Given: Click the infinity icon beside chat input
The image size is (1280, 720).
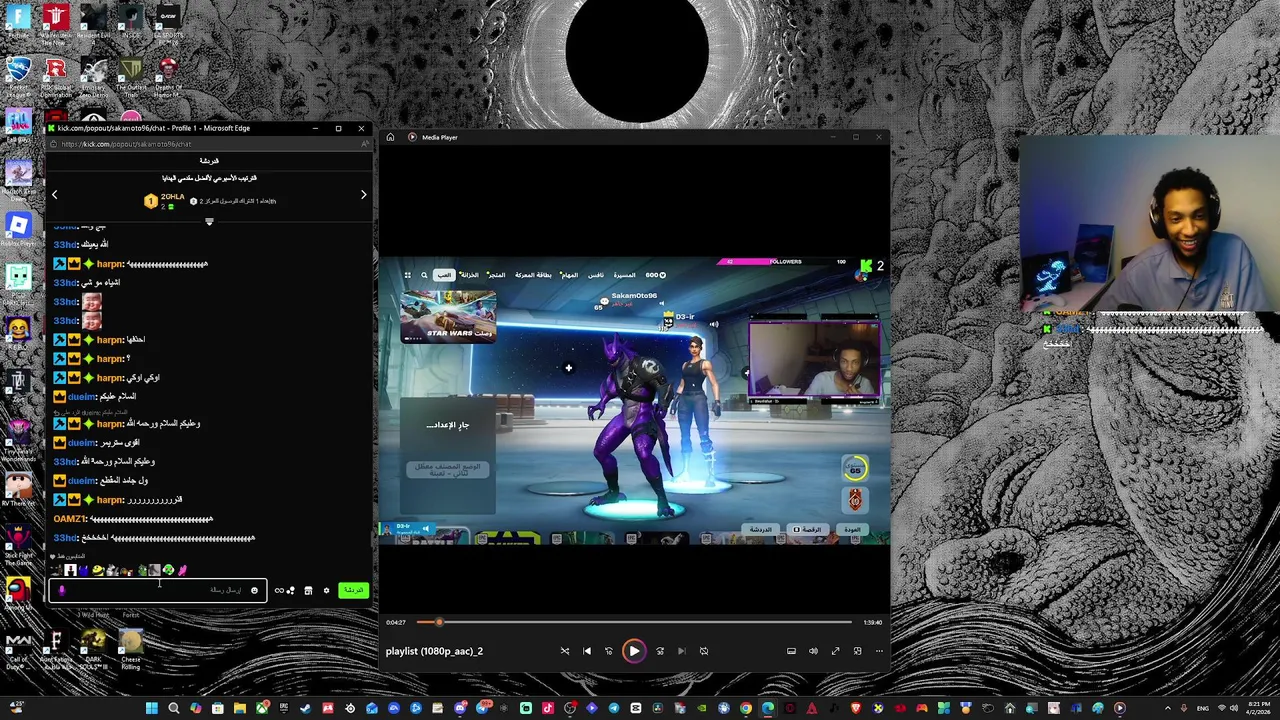Looking at the screenshot, I should coord(279,590).
